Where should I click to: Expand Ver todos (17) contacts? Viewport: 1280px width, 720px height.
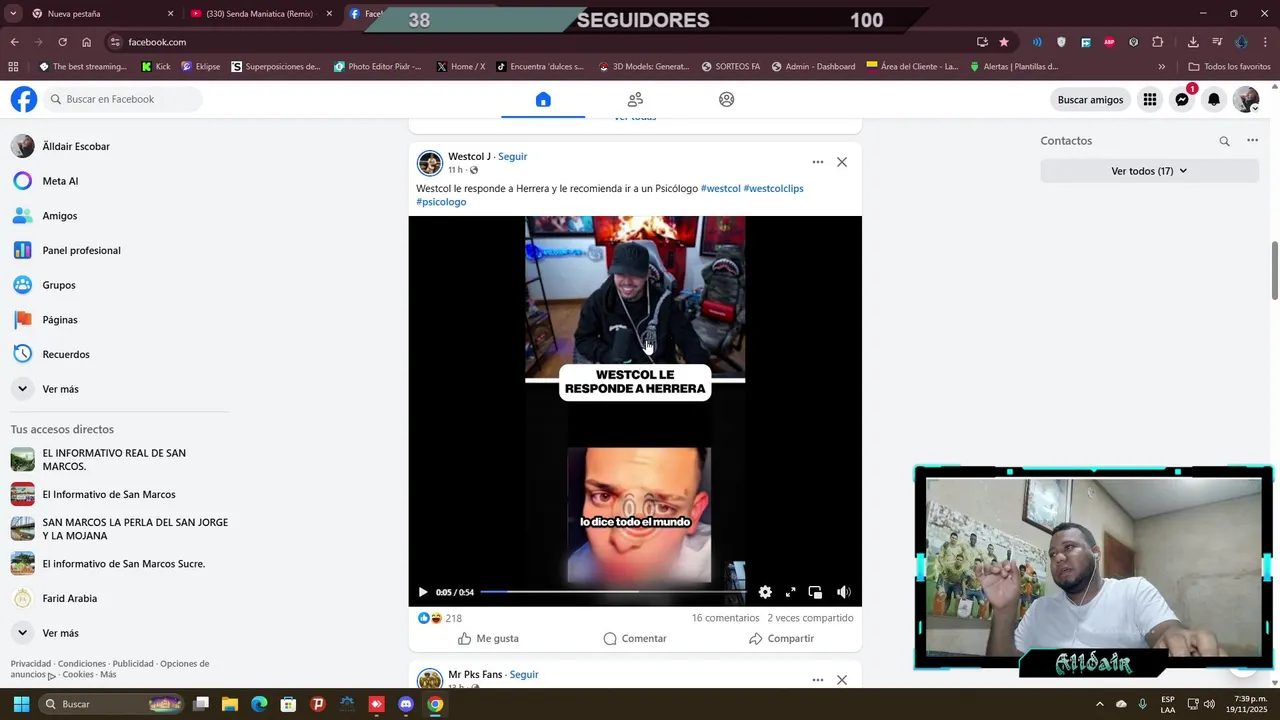coord(1149,171)
